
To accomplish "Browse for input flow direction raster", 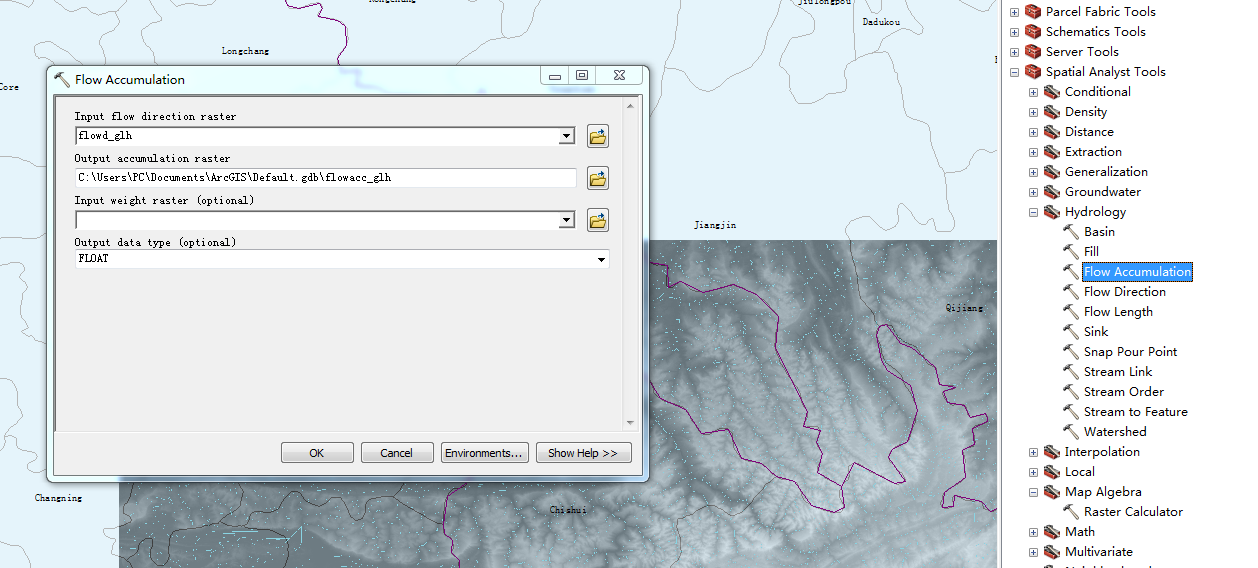I will (598, 136).
